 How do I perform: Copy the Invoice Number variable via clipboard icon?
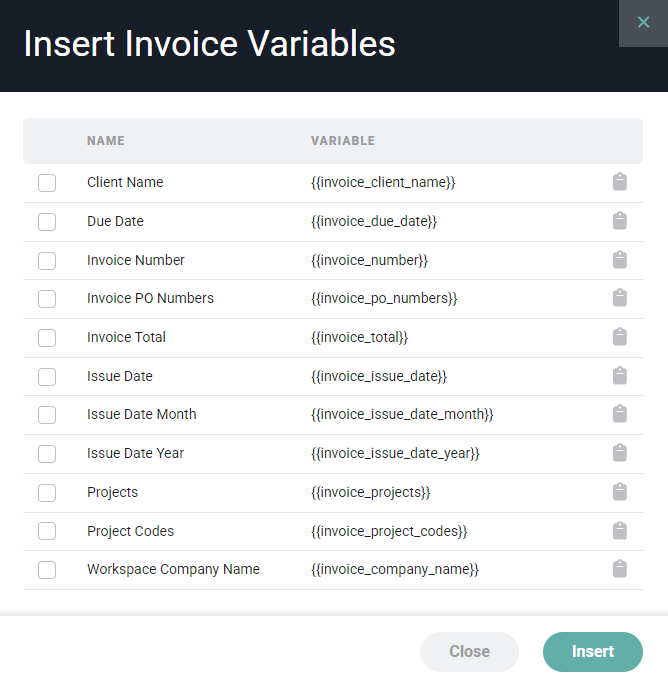click(x=619, y=260)
